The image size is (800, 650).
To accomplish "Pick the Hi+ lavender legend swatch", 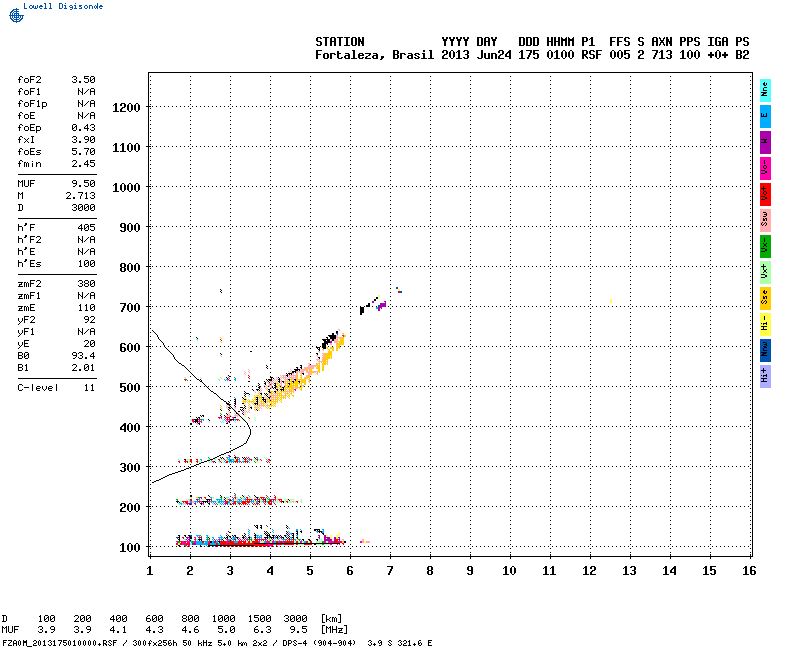I will (765, 377).
